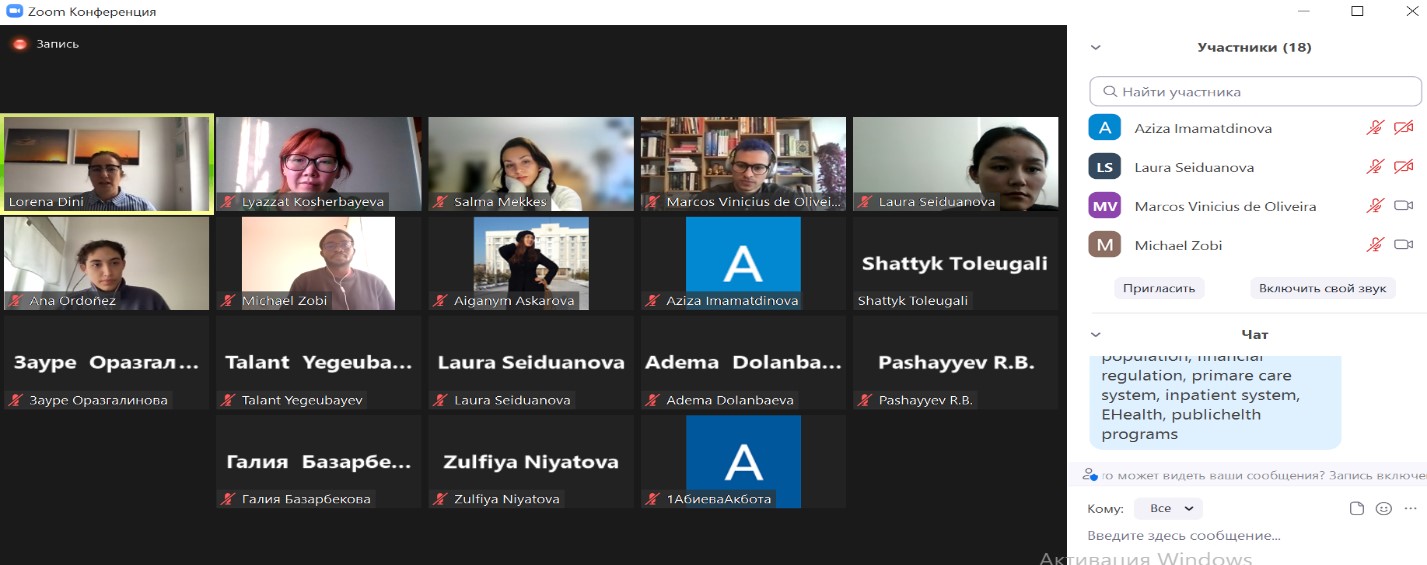Open the emoji picker in chat
Image resolution: width=1427 pixels, height=565 pixels.
tap(1384, 509)
